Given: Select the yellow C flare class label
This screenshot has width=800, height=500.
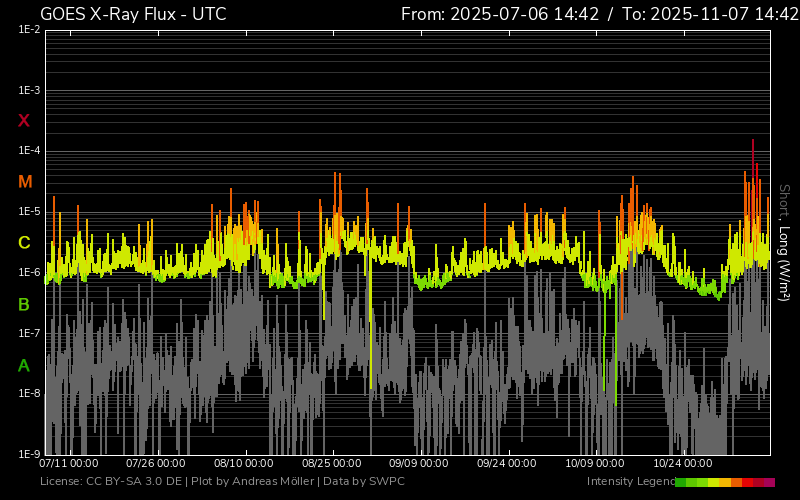Looking at the screenshot, I should coord(24,243).
